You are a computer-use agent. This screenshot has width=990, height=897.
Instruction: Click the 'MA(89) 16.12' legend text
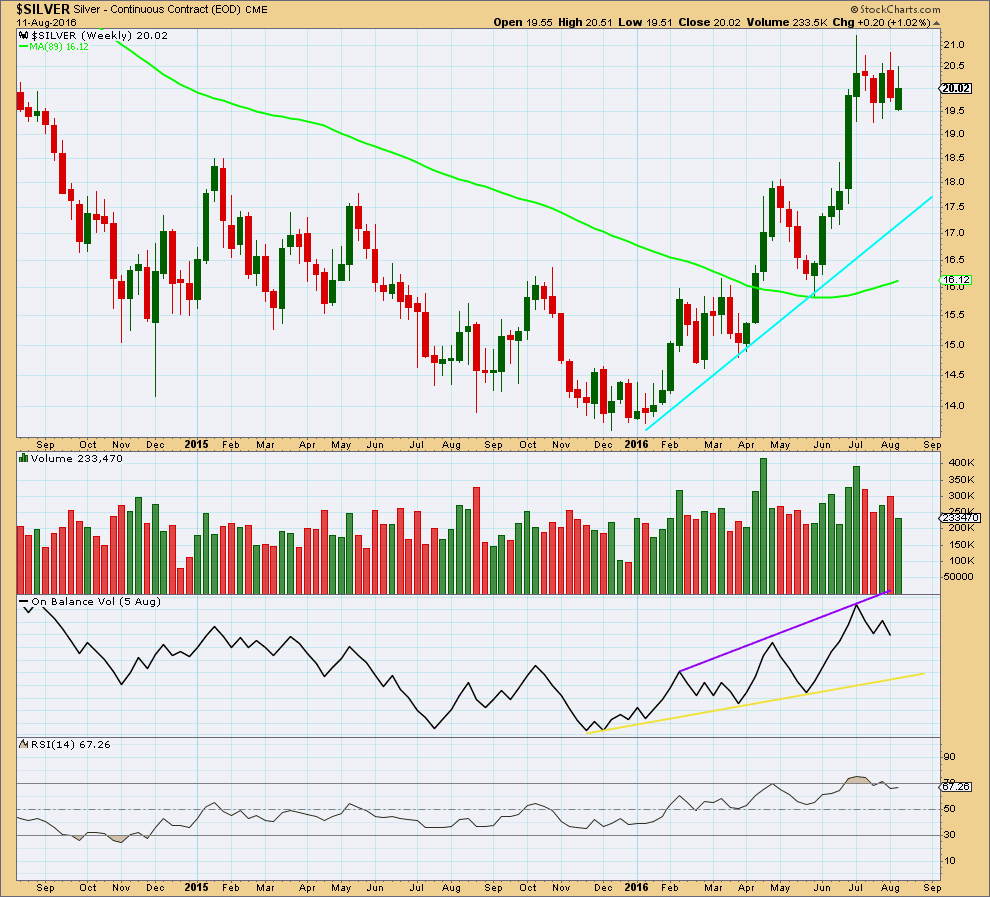(x=59, y=47)
